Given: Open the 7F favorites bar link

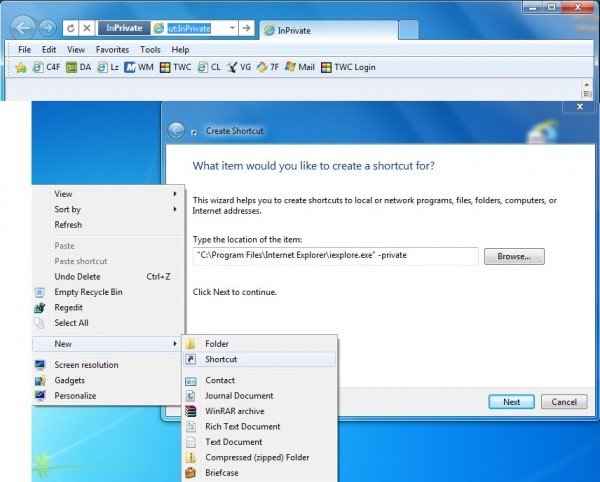Looking at the screenshot, I should click(x=268, y=67).
